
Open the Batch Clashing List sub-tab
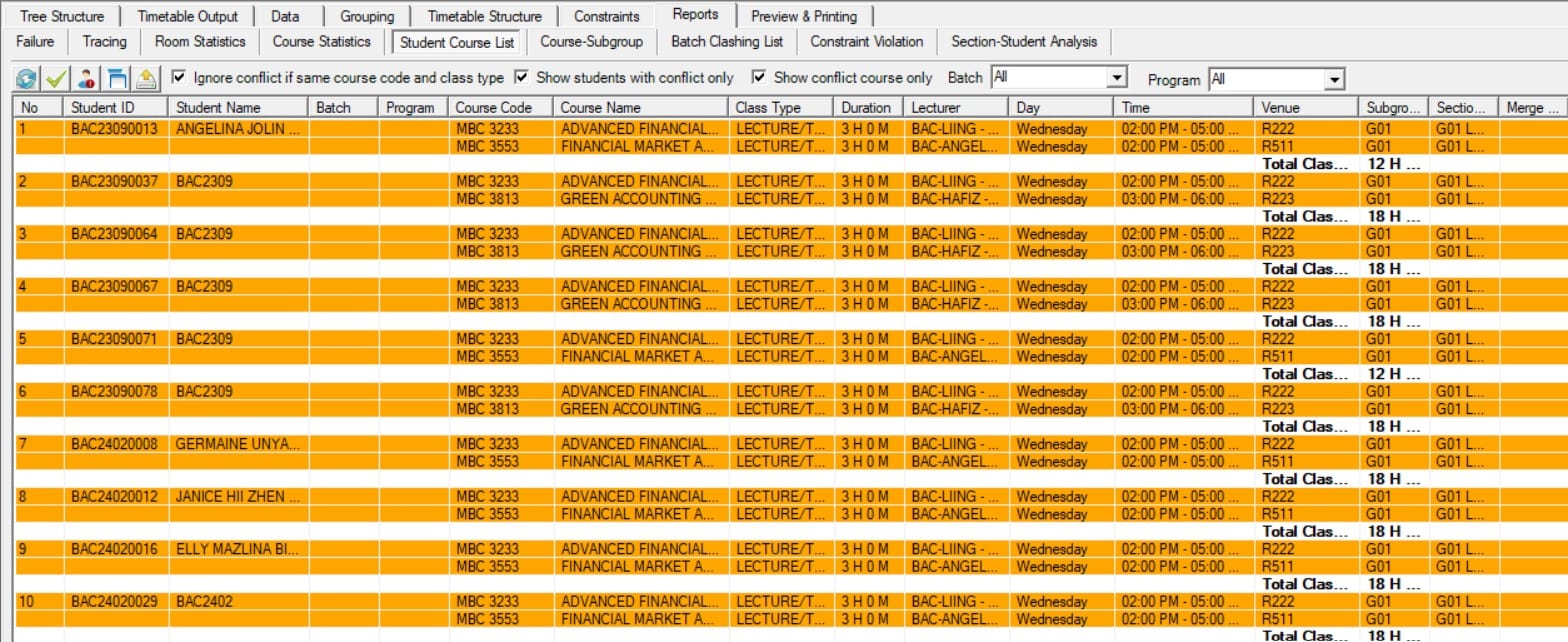tap(727, 42)
